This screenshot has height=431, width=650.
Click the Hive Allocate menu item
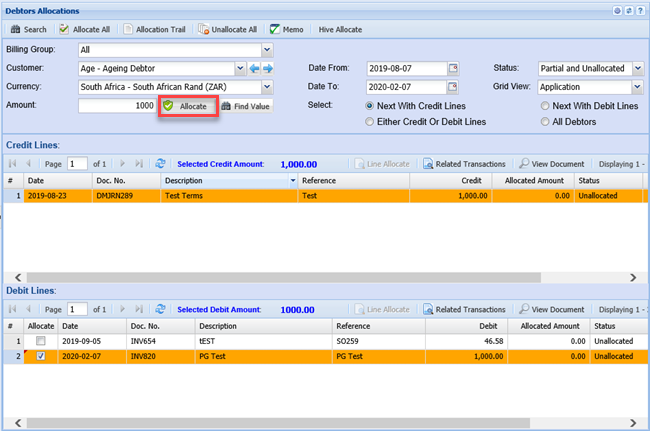(340, 30)
